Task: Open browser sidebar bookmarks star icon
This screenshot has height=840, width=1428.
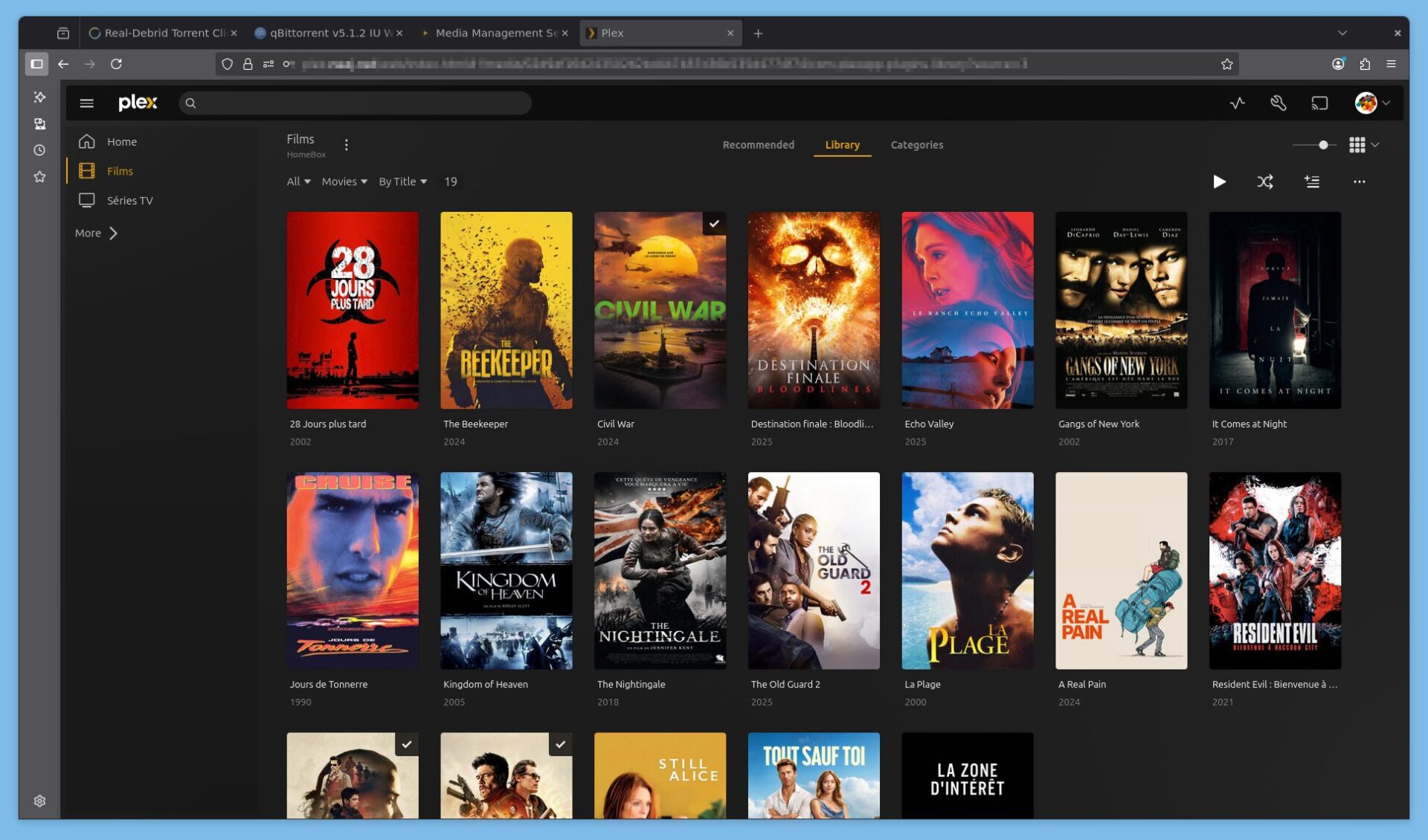Action: 39,177
